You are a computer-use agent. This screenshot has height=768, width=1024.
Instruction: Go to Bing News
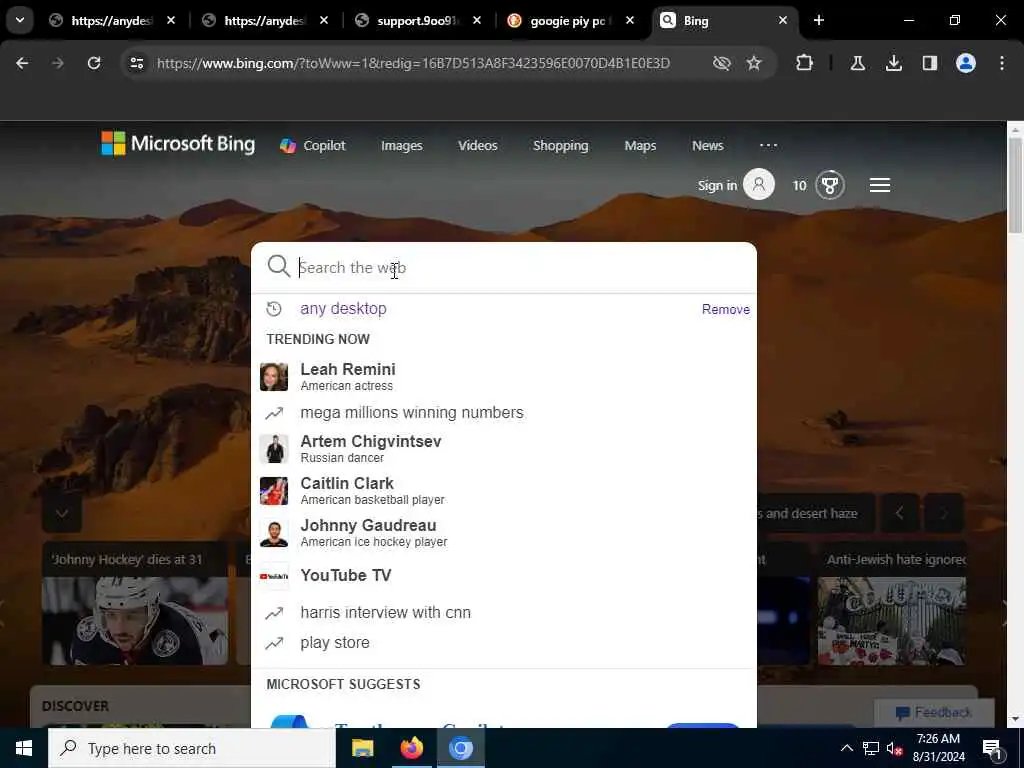[x=707, y=146]
